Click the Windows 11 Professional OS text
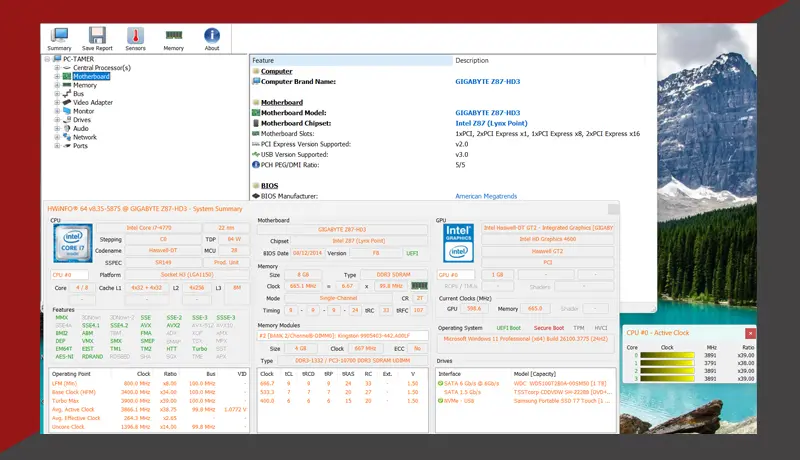The height and width of the screenshot is (460, 800). (x=526, y=339)
